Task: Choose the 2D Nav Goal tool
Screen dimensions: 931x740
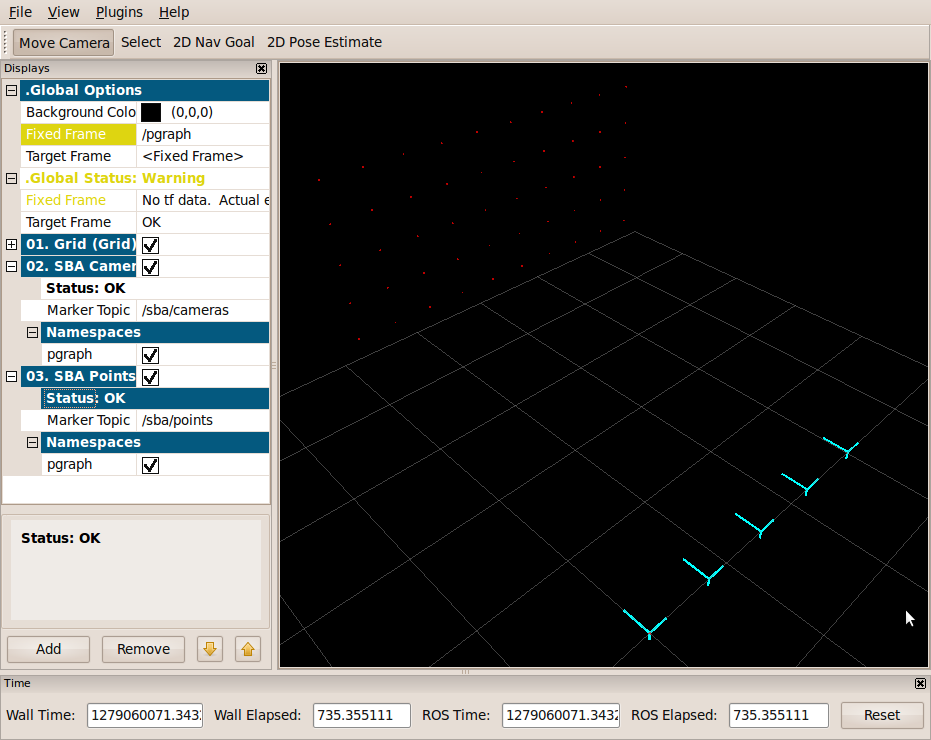Action: (214, 42)
